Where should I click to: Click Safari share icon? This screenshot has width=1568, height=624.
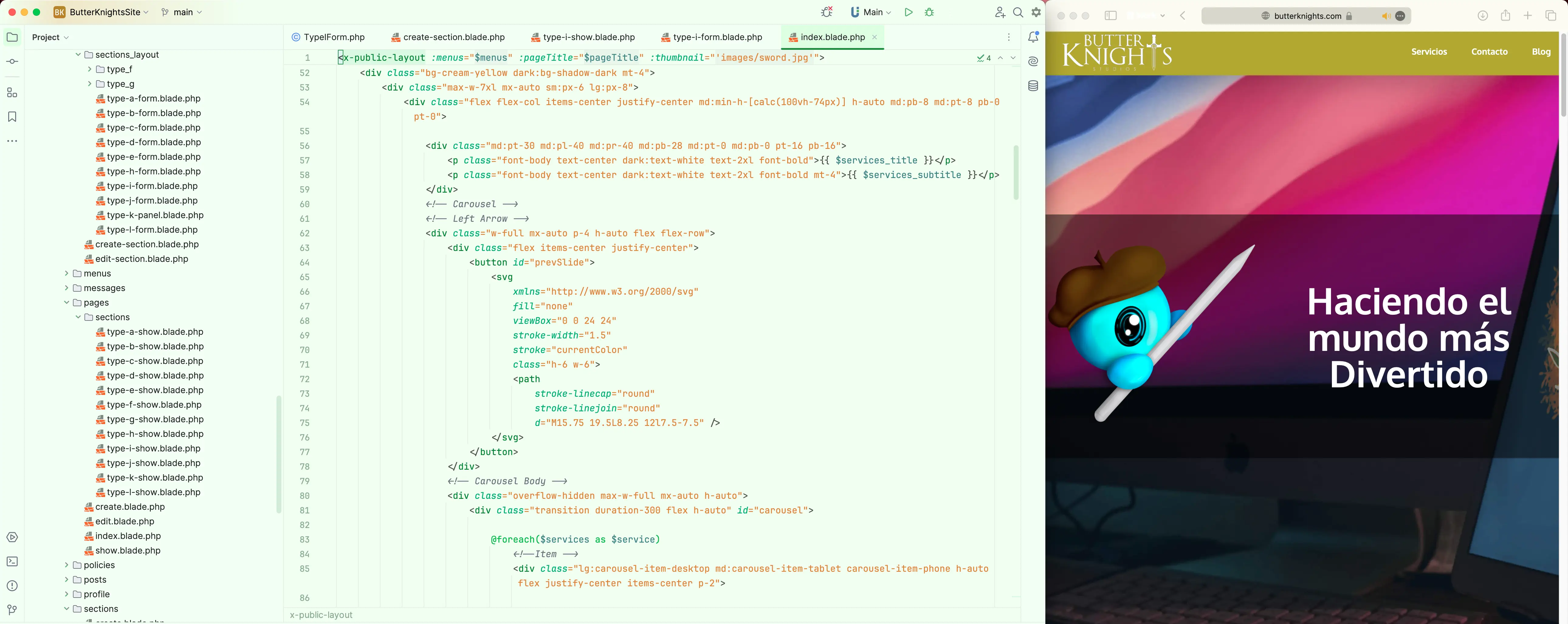click(x=1505, y=15)
